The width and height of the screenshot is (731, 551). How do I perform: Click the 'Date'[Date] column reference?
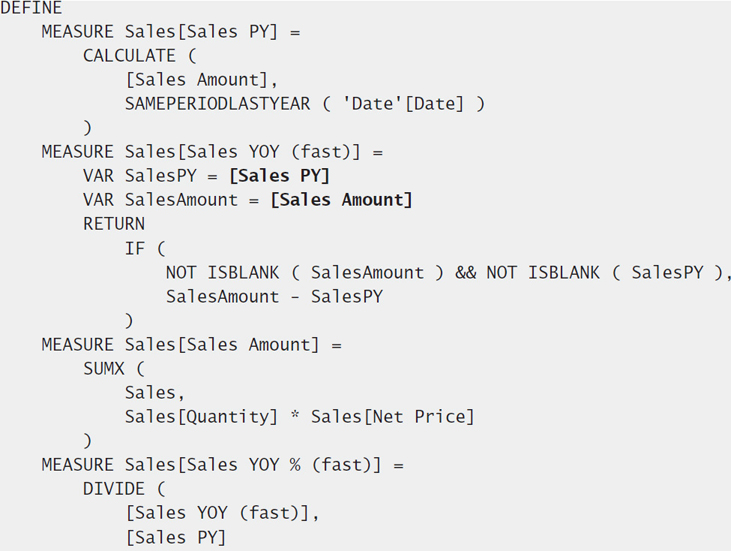[404, 103]
